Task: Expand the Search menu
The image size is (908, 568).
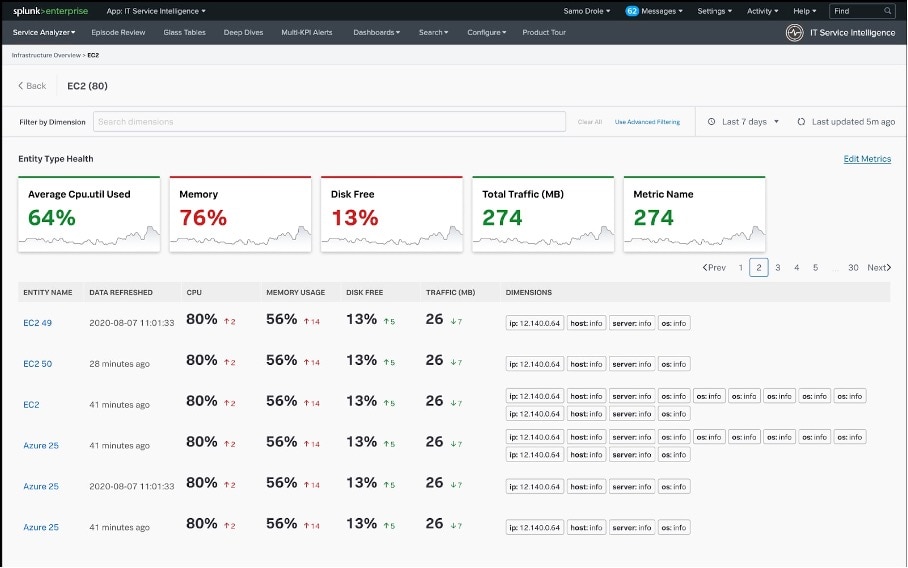Action: (x=433, y=32)
